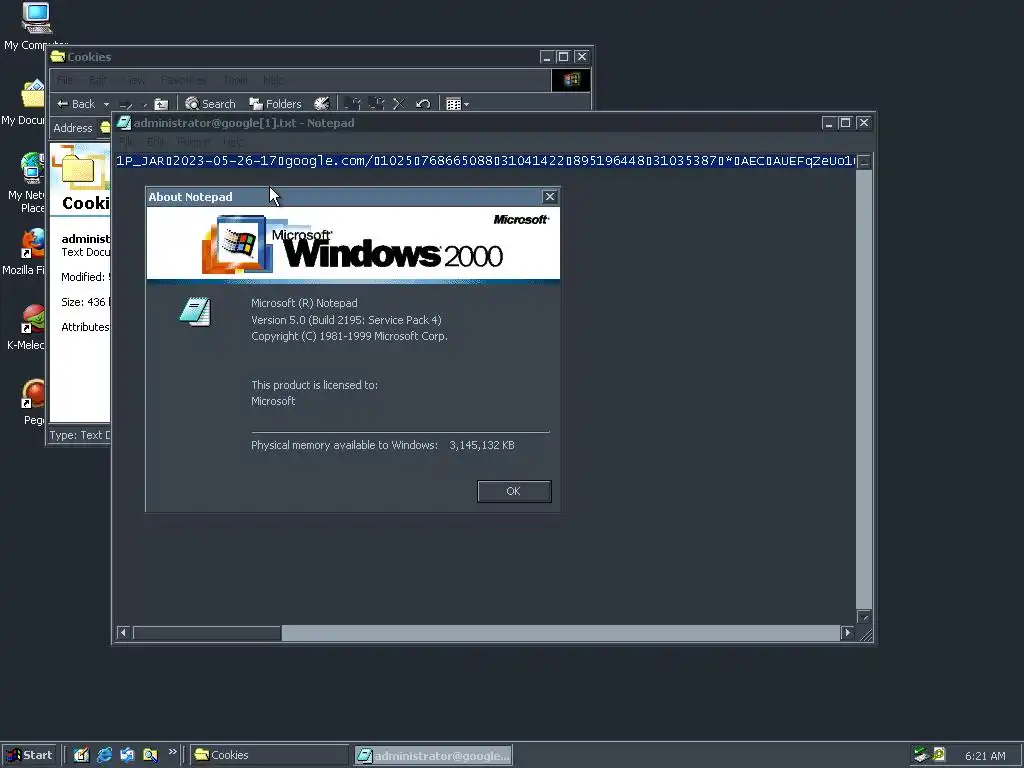Click the Forward arrow in Cookies toolbar
The width and height of the screenshot is (1024, 768).
coord(126,104)
